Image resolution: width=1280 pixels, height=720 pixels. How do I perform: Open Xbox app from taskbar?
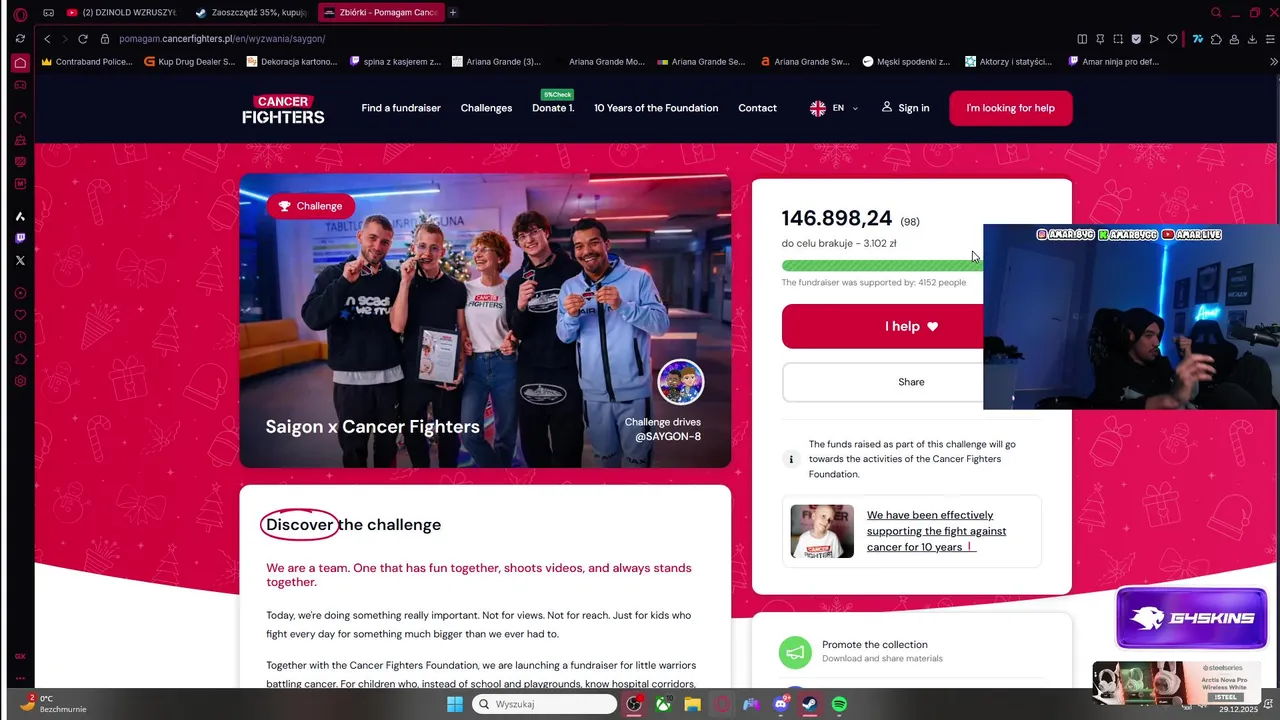tap(663, 704)
